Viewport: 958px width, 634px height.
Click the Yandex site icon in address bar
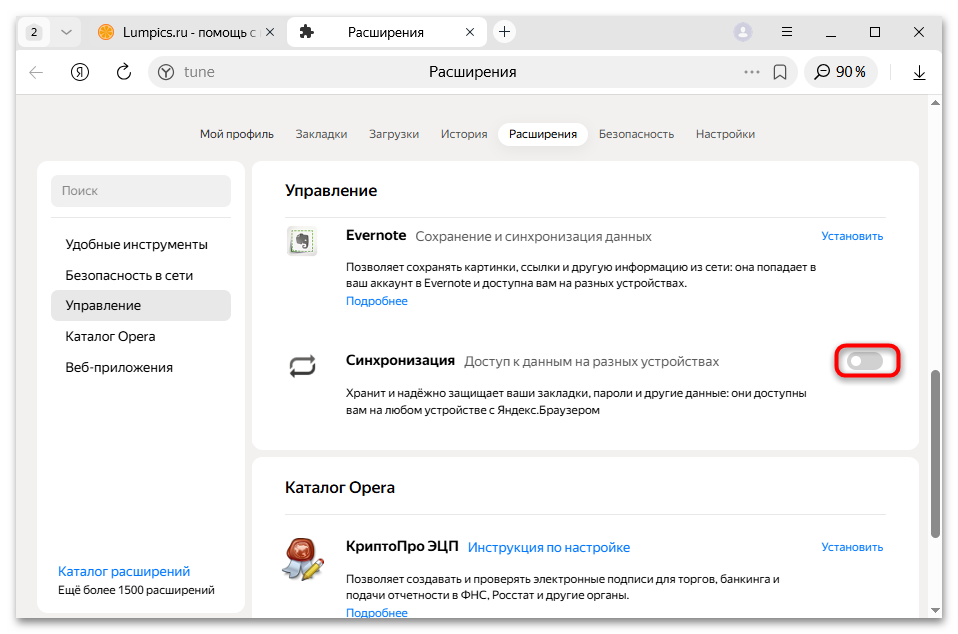click(x=166, y=72)
